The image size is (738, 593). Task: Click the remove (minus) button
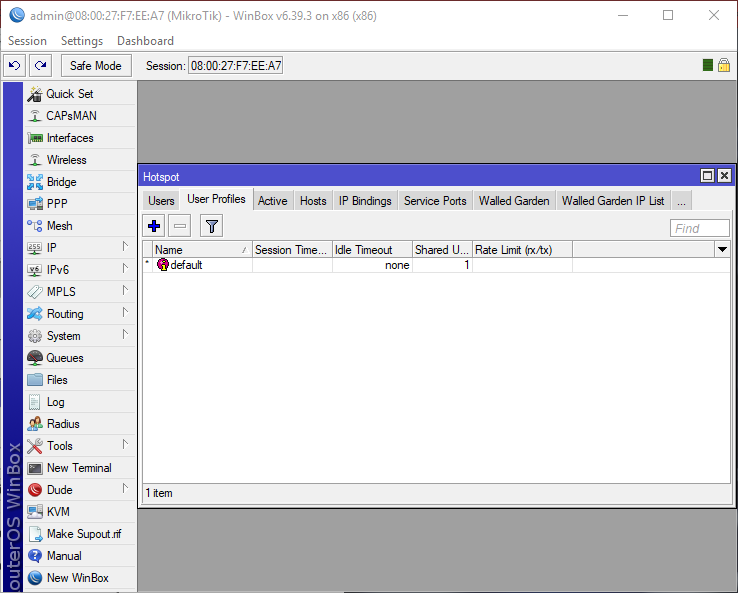tap(180, 226)
